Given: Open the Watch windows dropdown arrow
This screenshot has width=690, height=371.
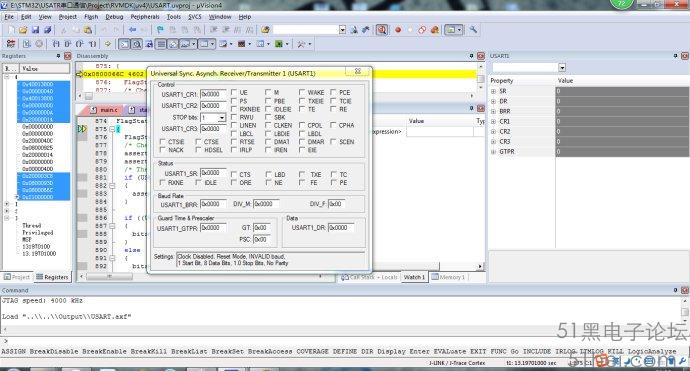Looking at the screenshot, I should [193, 44].
